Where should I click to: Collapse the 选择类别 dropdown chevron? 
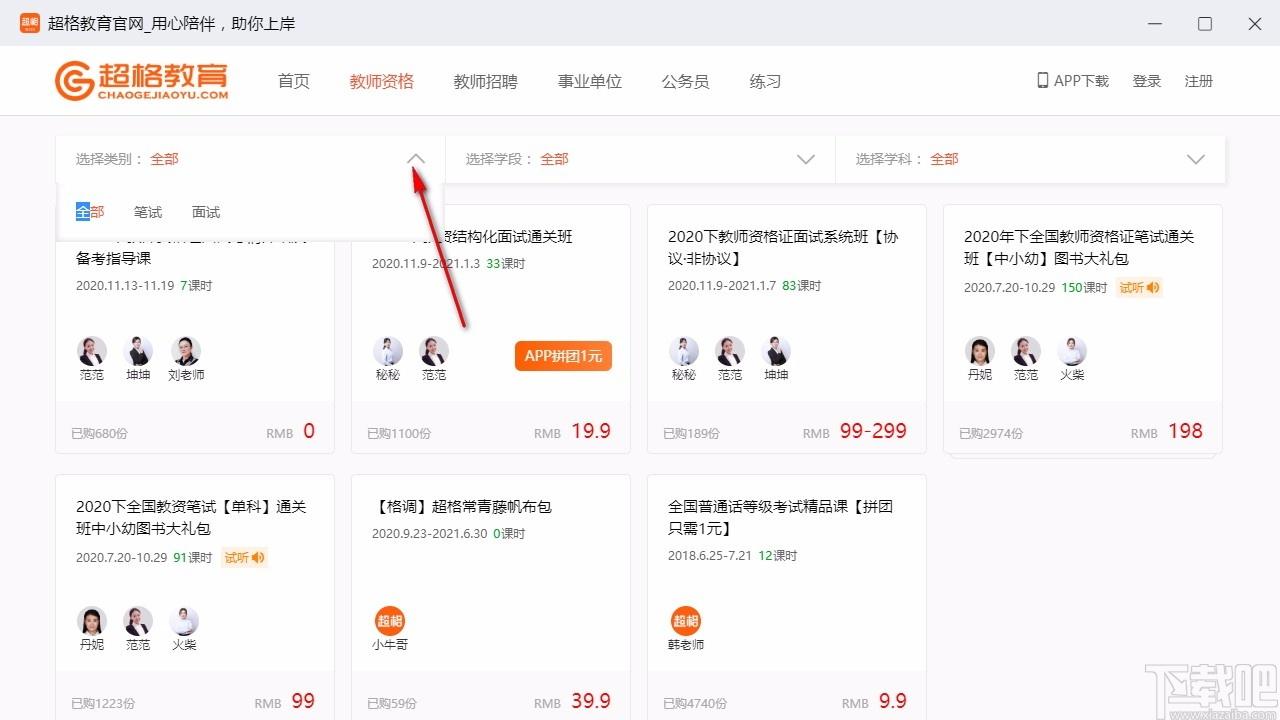pyautogui.click(x=416, y=159)
